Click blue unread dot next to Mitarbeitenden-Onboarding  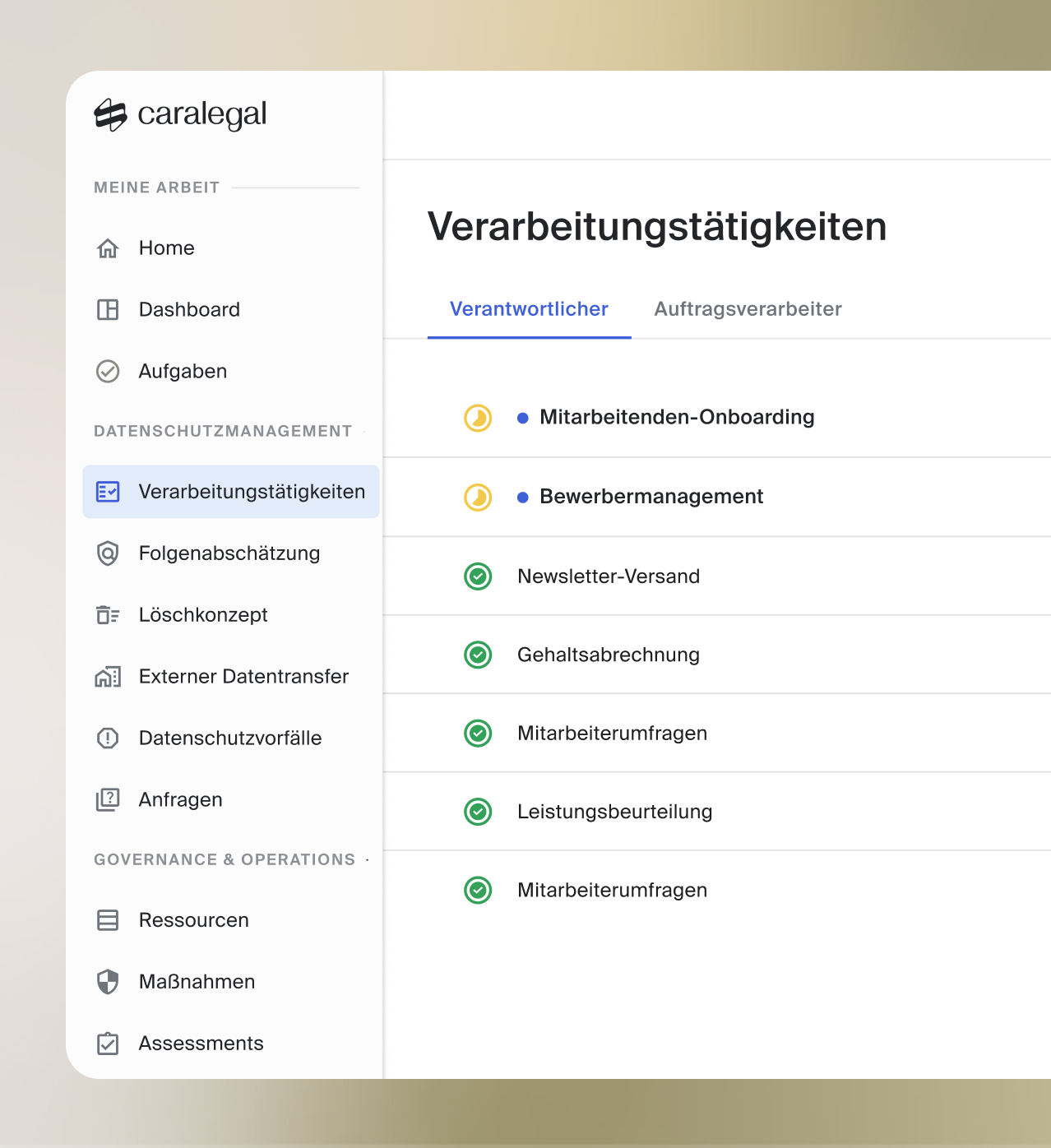pyautogui.click(x=522, y=418)
